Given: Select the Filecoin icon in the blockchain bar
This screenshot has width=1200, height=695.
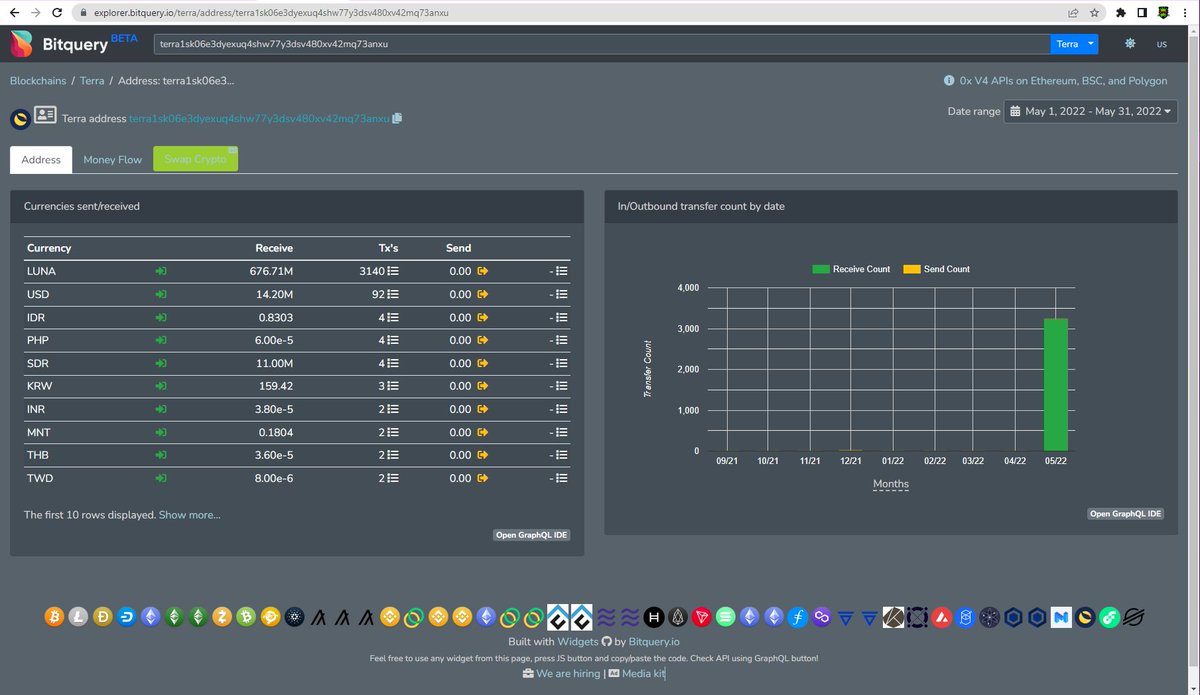Looking at the screenshot, I should [798, 618].
